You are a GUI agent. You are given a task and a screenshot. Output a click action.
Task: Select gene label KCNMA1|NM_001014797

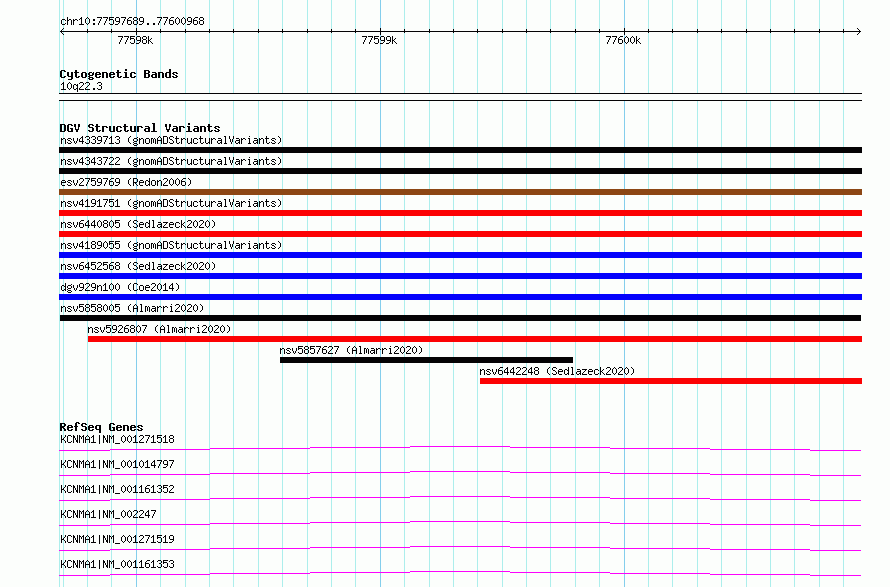[x=117, y=464]
